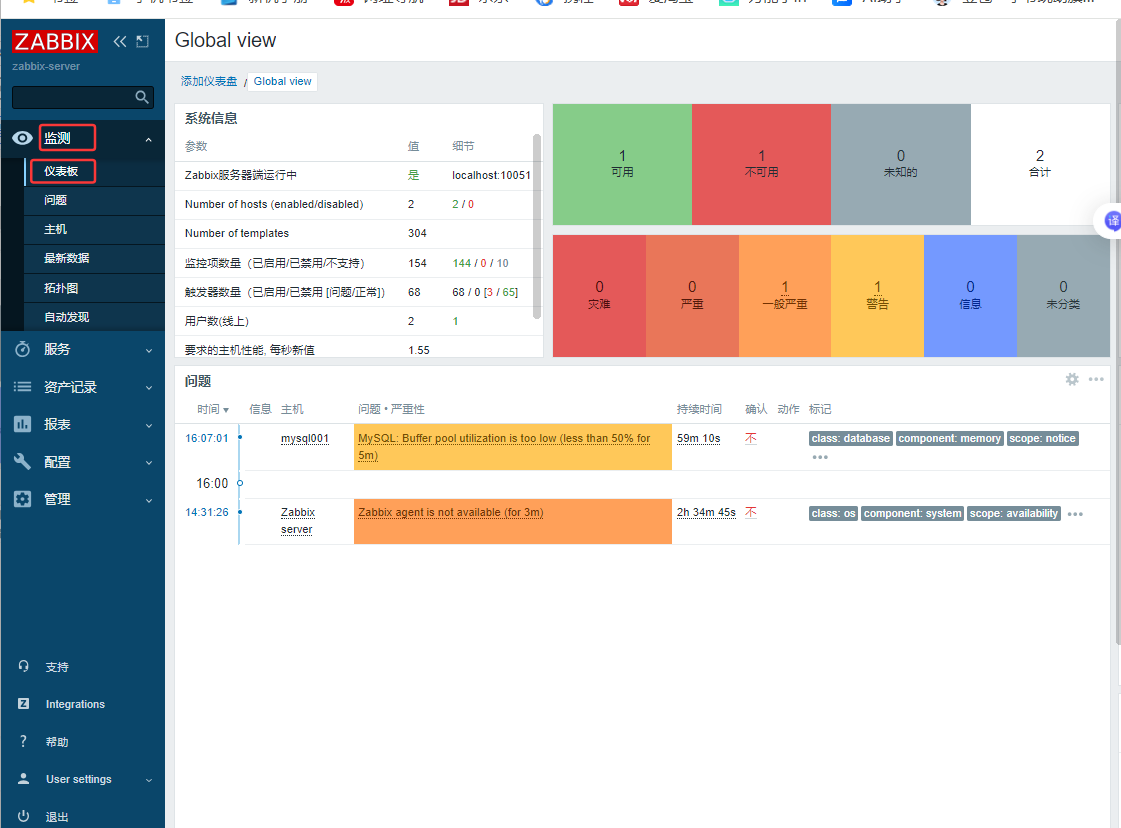The height and width of the screenshot is (828, 1121).
Task: Toggle sidebar hide mode icon
Action: [142, 41]
